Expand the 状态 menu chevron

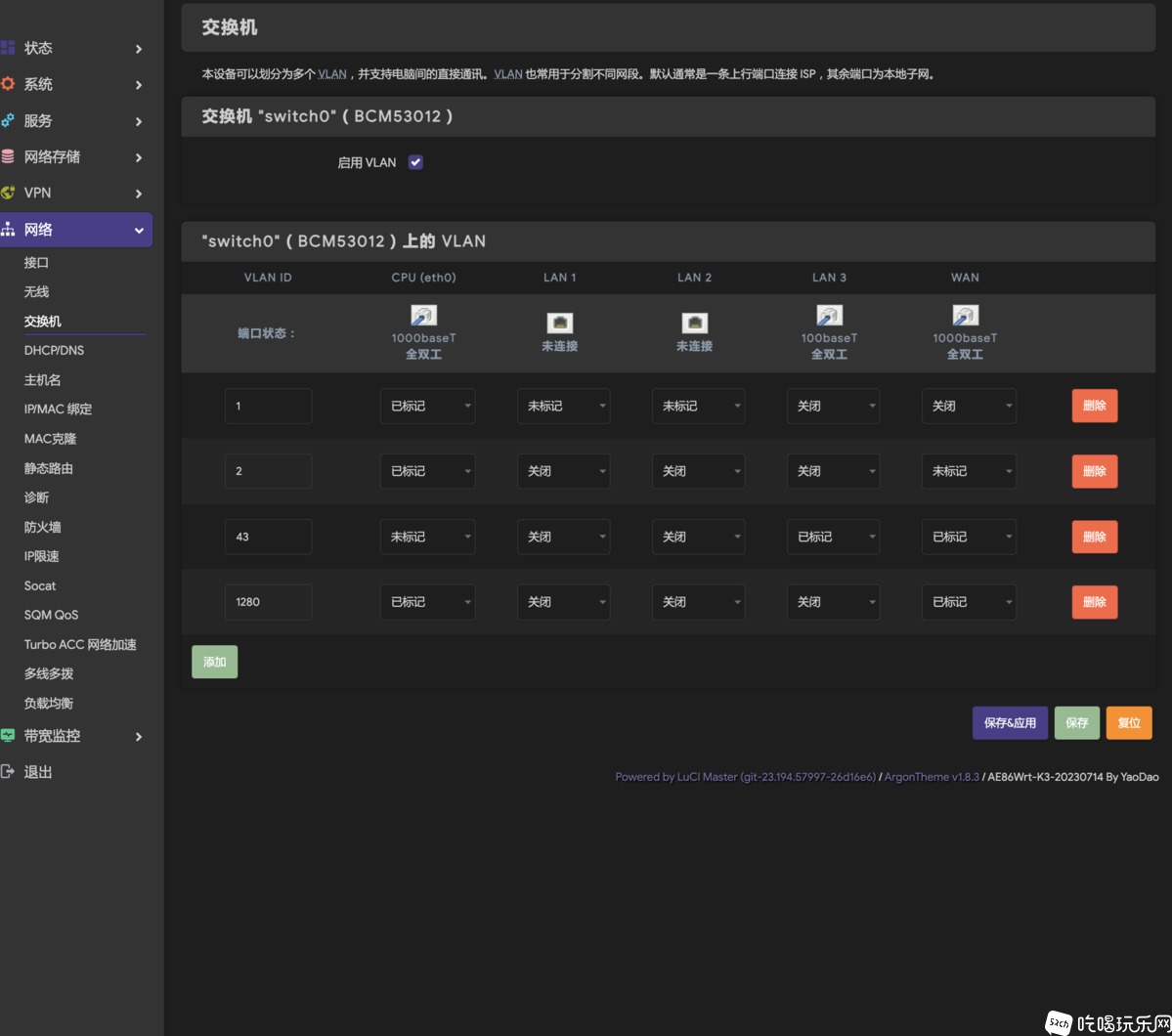(x=138, y=49)
